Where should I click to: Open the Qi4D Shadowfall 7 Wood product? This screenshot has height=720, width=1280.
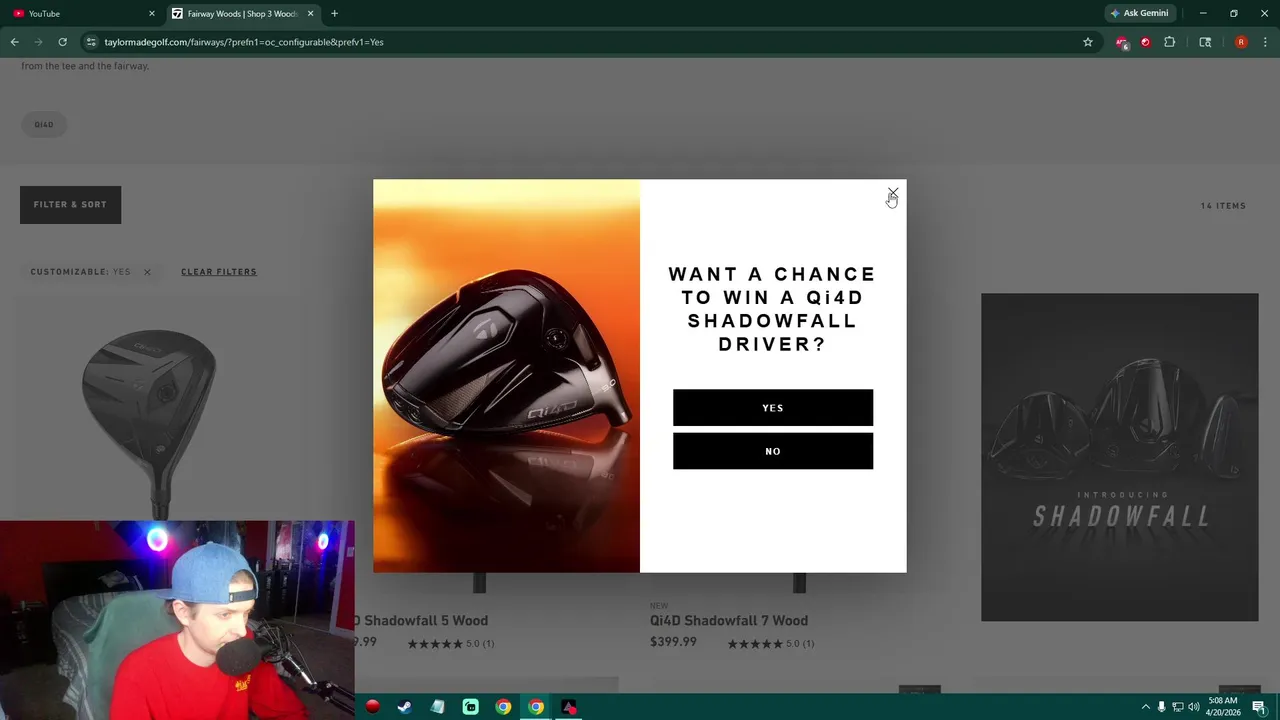pos(729,621)
